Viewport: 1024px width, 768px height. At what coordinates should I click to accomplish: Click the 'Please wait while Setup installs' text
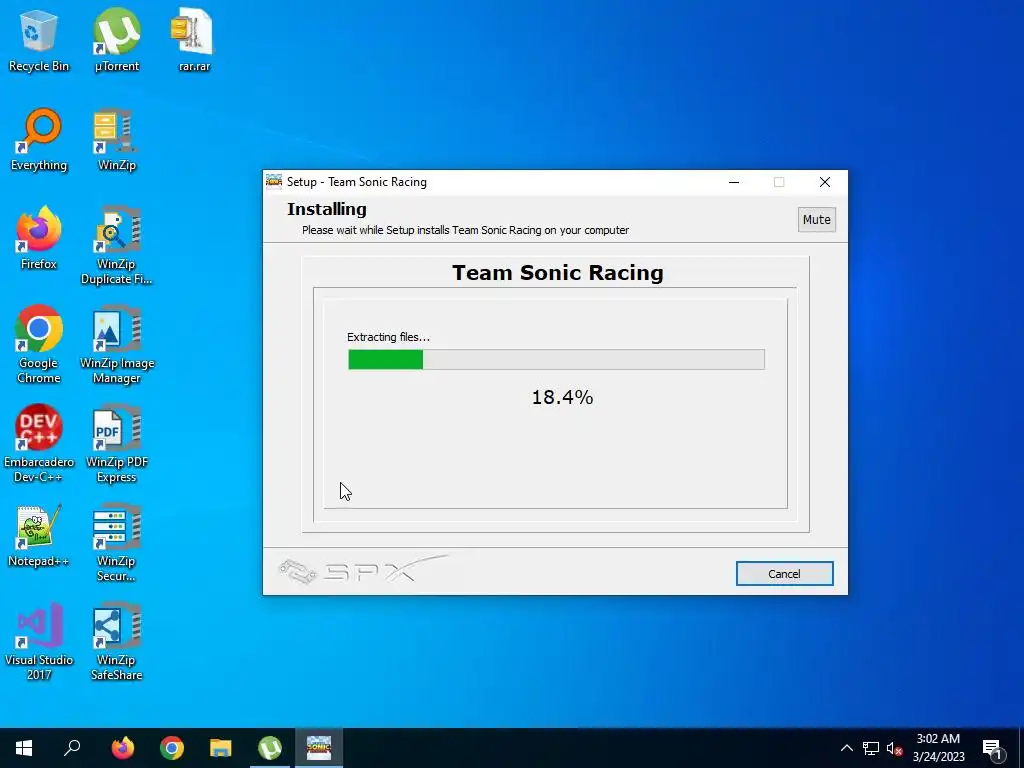click(x=465, y=230)
